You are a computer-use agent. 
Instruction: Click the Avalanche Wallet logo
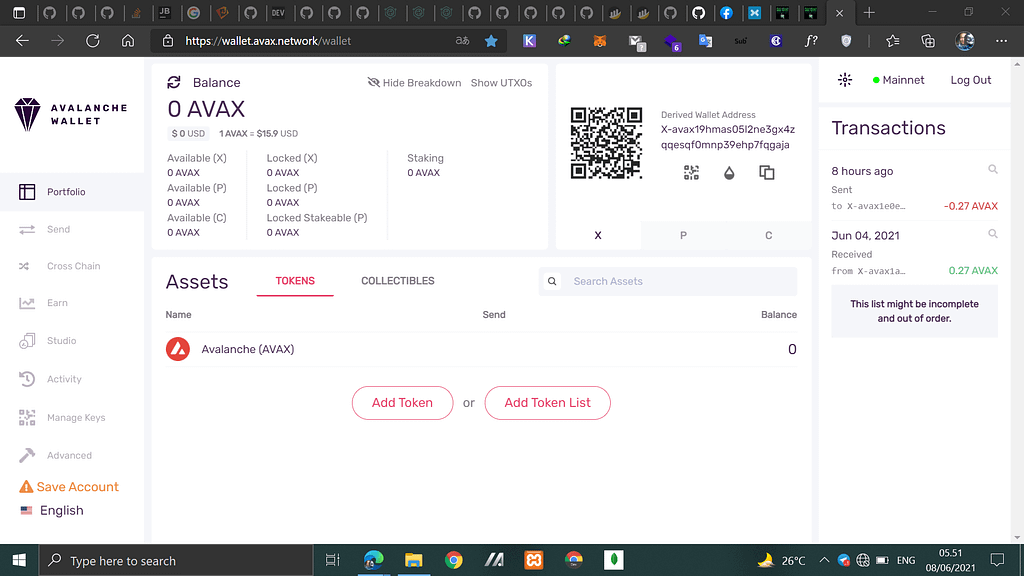[x=71, y=115]
